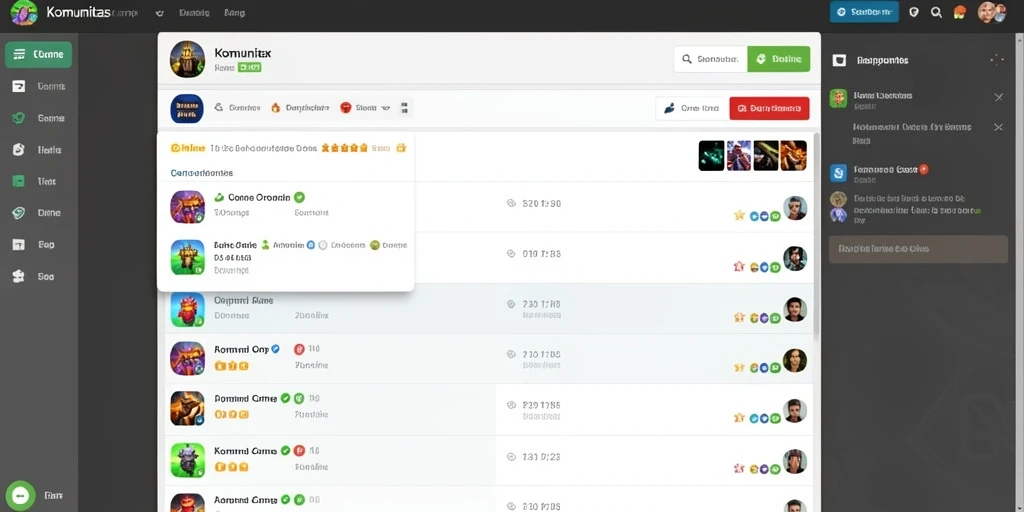The image size is (1024, 512).
Task: Click the orange gift icon at popup header end
Action: (401, 148)
